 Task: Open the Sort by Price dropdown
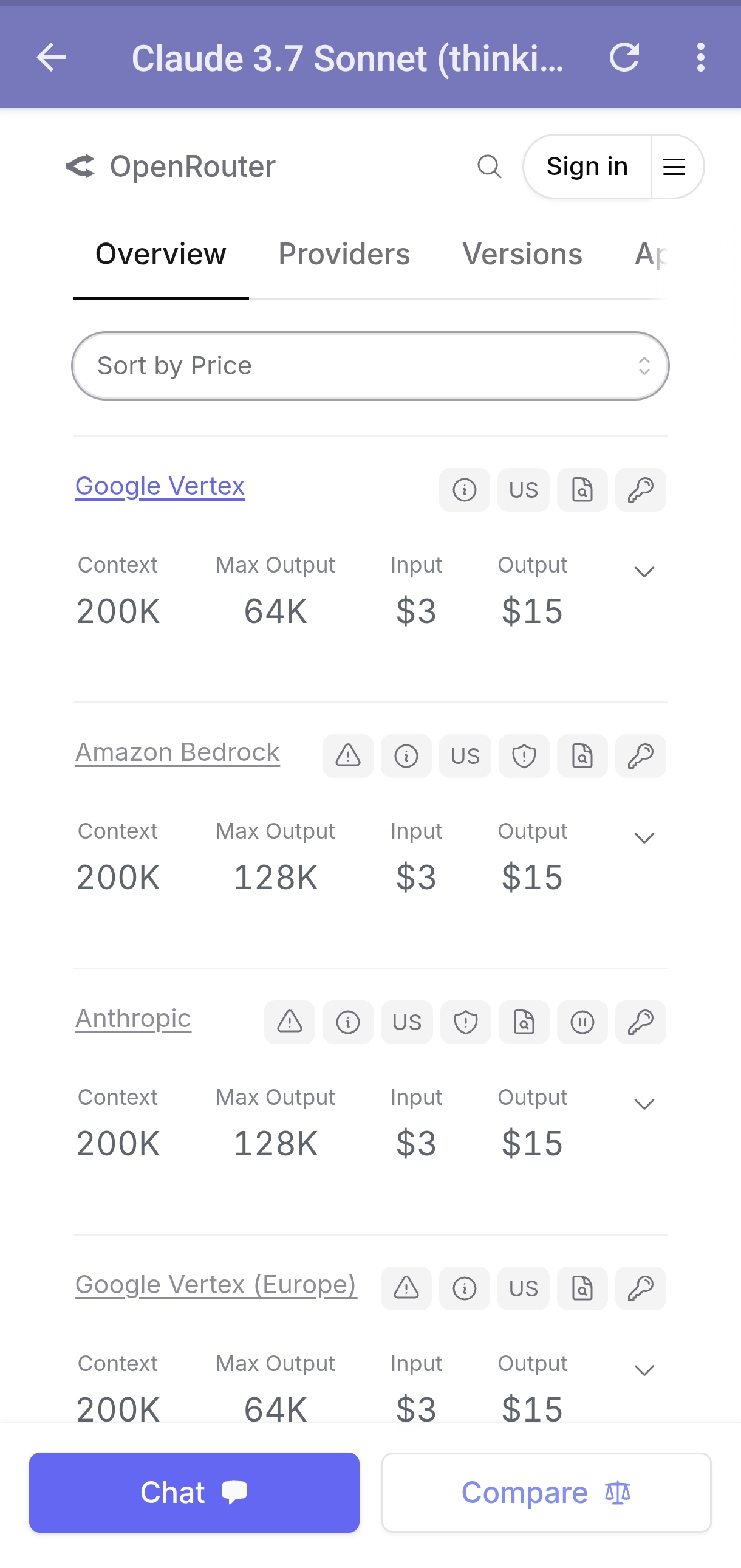point(370,366)
